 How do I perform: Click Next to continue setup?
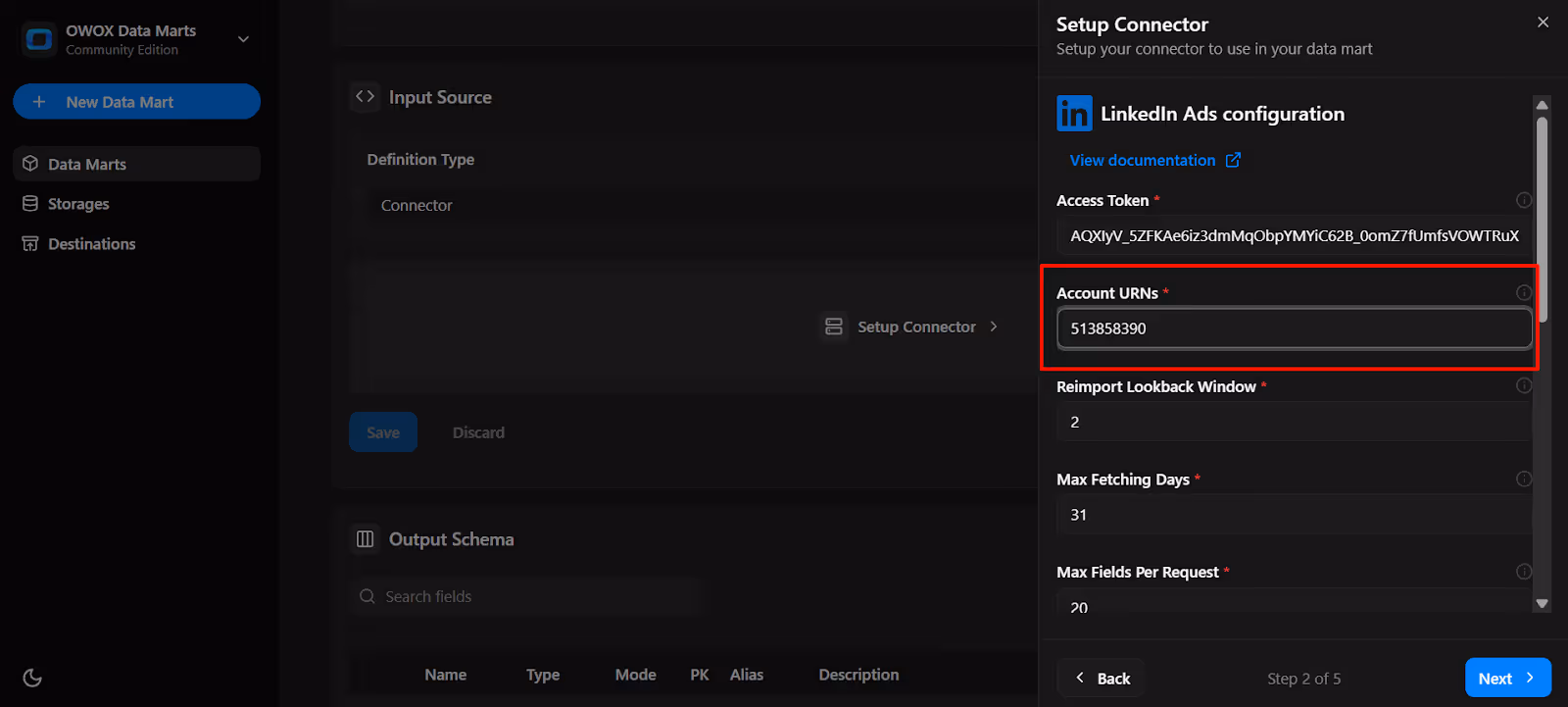pos(1507,678)
